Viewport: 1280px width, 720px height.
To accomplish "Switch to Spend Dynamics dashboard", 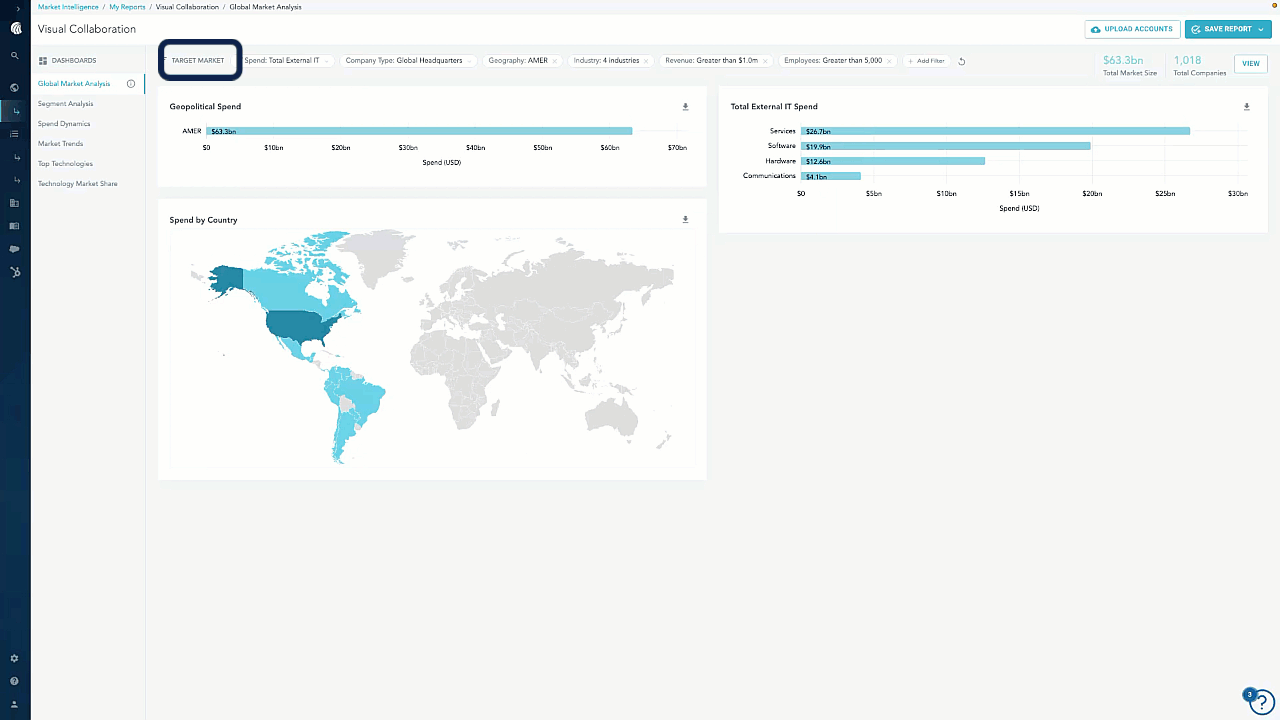I will tap(64, 124).
